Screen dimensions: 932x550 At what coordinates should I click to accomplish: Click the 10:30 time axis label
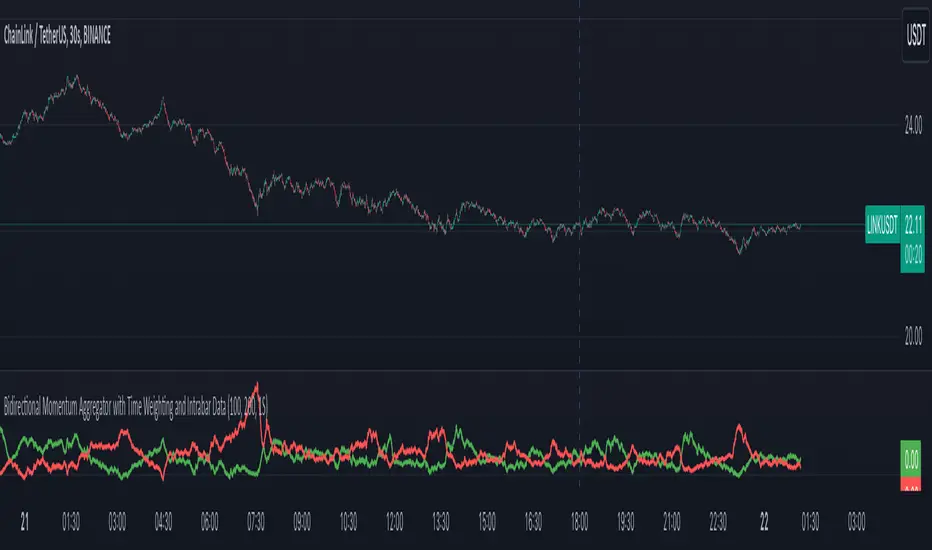click(348, 522)
